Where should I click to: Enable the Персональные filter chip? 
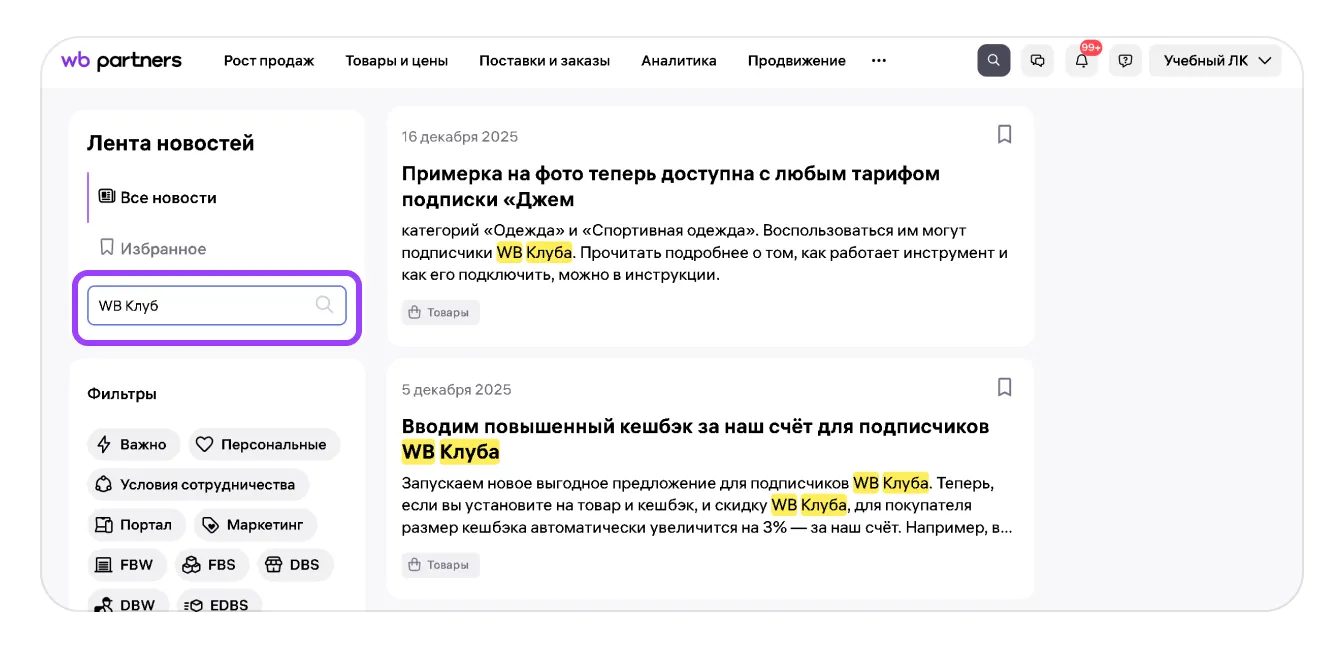264,444
